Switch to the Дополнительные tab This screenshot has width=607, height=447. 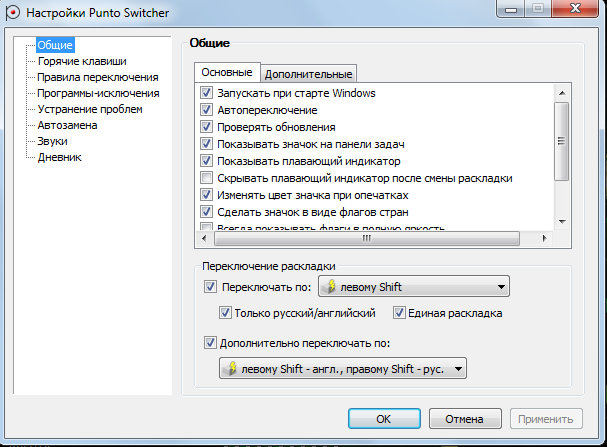point(309,74)
